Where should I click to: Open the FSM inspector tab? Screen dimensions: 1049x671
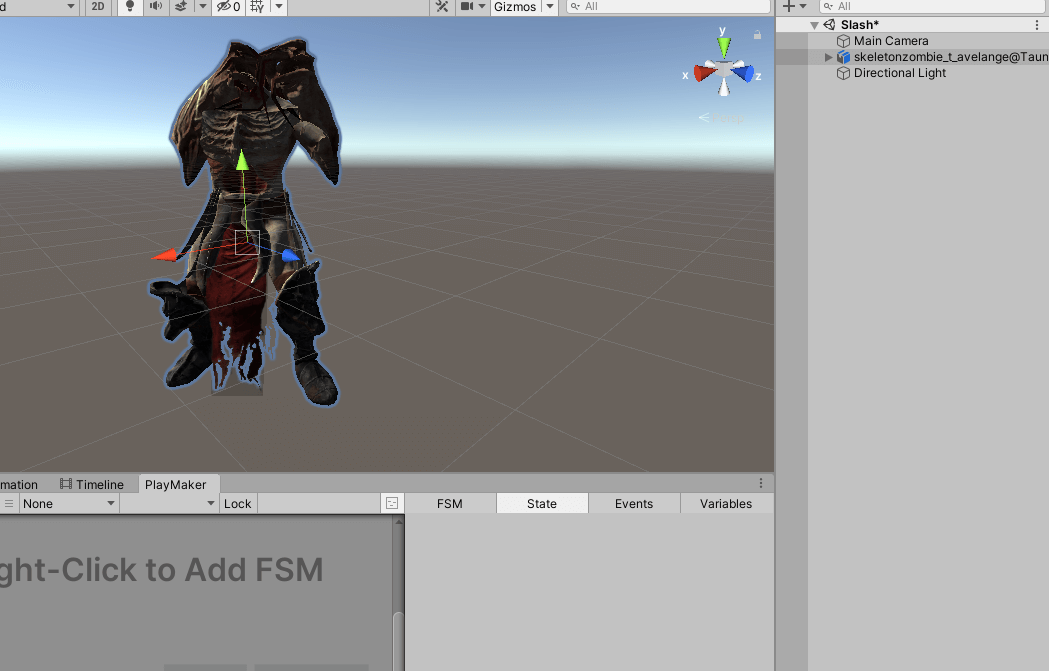point(450,504)
